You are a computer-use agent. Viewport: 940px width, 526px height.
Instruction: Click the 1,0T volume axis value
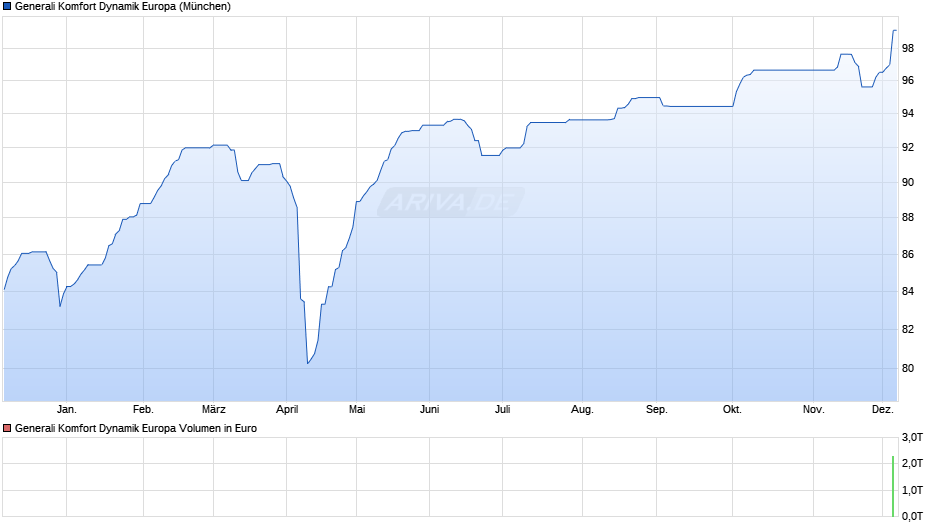[x=912, y=490]
